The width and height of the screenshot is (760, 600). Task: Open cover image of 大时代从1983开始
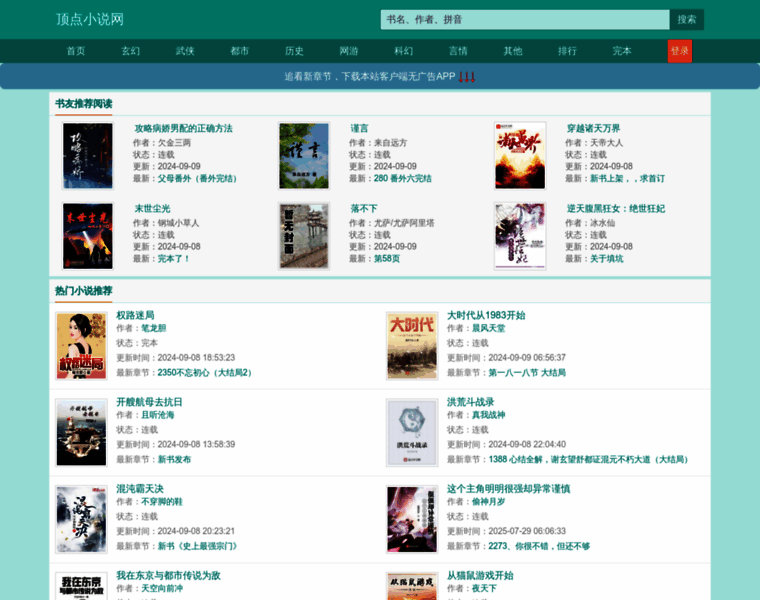[x=412, y=346]
